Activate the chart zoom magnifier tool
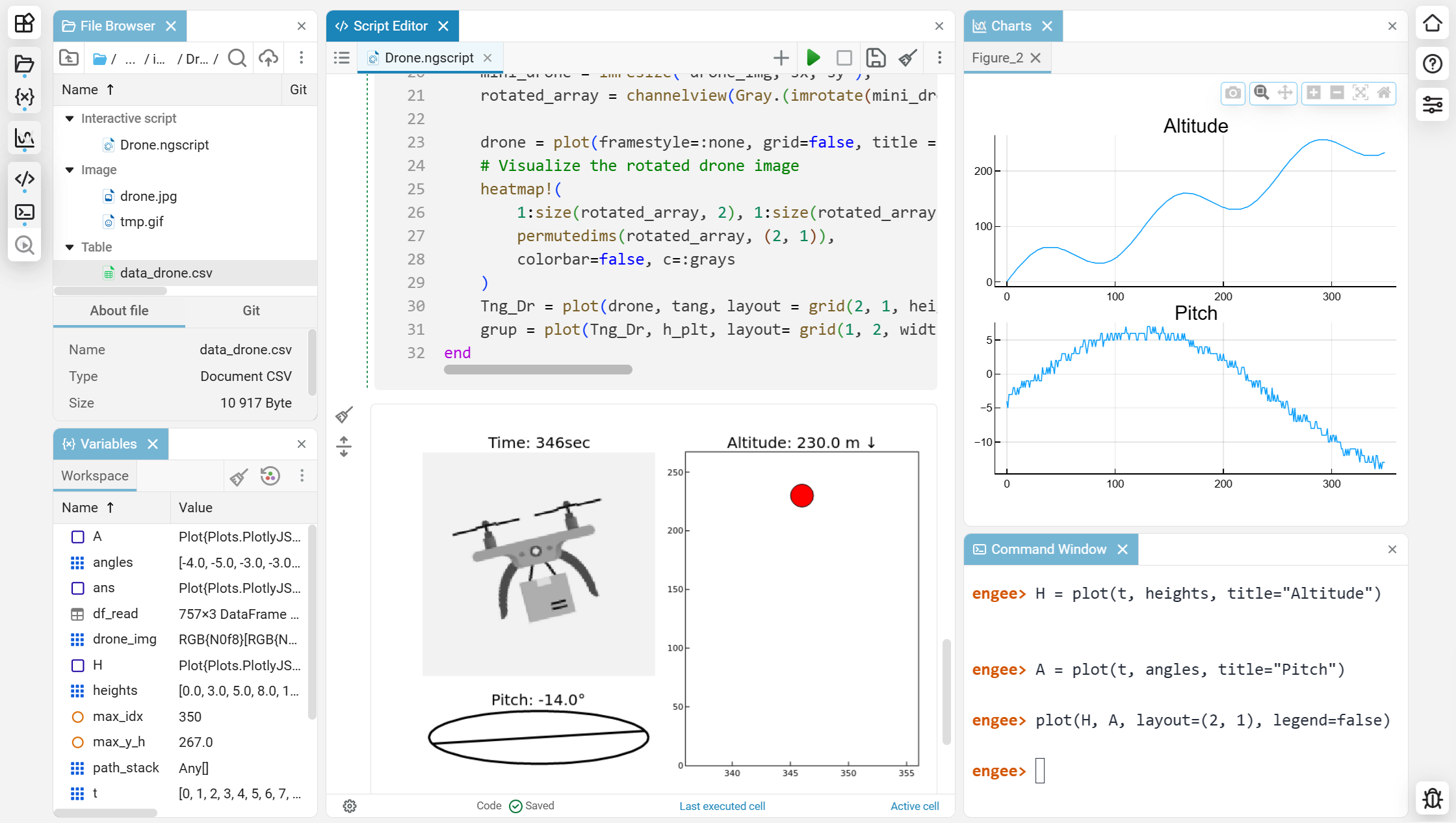 click(x=1261, y=93)
